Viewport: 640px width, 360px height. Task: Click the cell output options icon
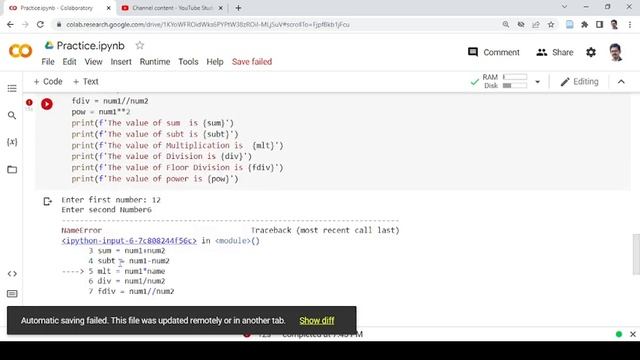pyautogui.click(x=47, y=201)
